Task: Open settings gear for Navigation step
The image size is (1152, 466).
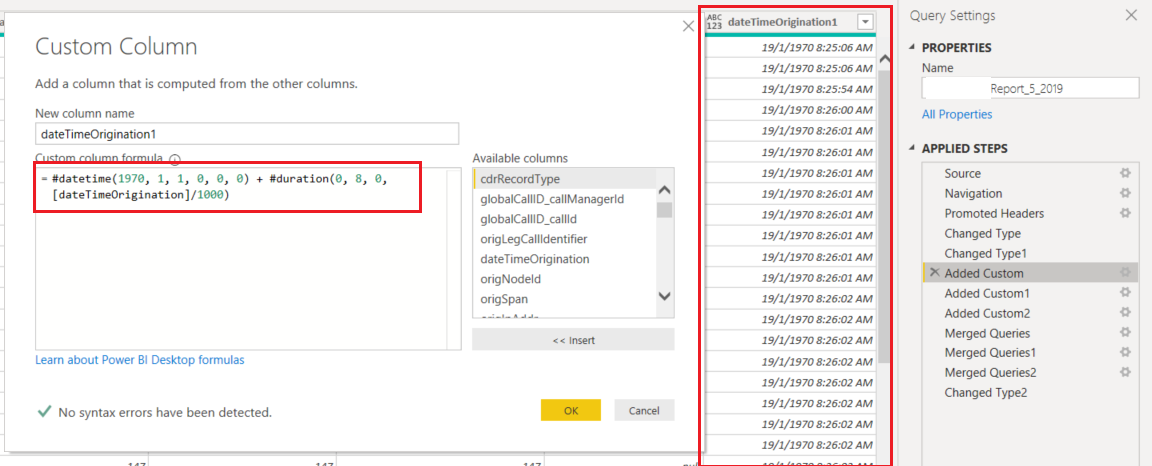Action: click(x=1124, y=193)
